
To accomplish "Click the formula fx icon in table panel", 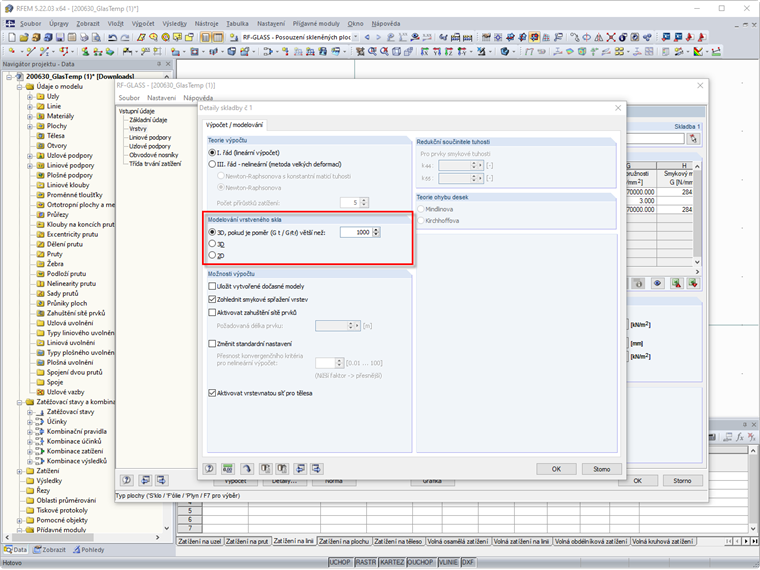I will [740, 437].
